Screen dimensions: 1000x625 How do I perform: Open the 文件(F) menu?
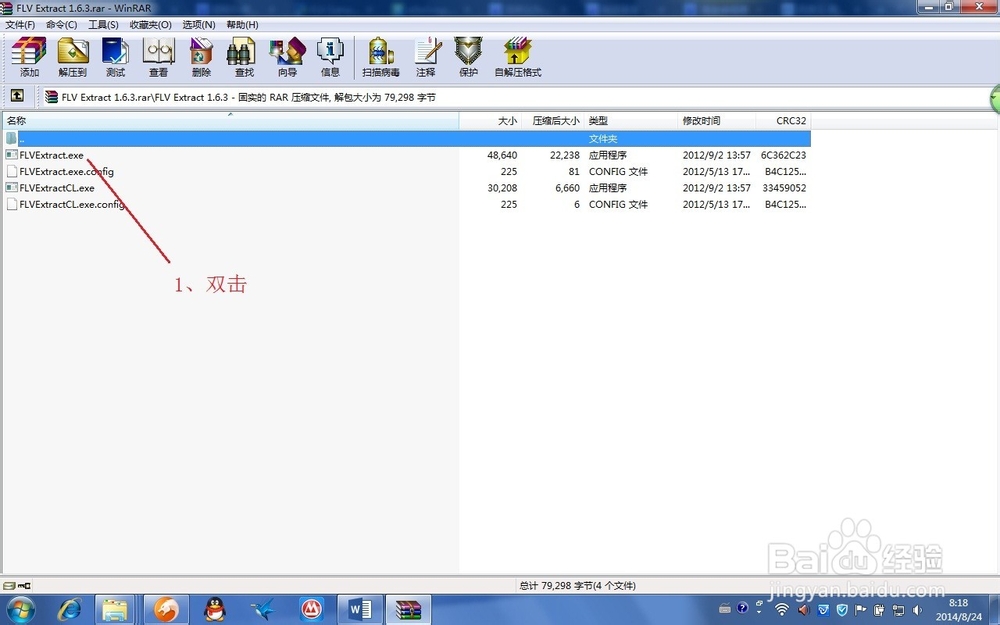click(20, 24)
